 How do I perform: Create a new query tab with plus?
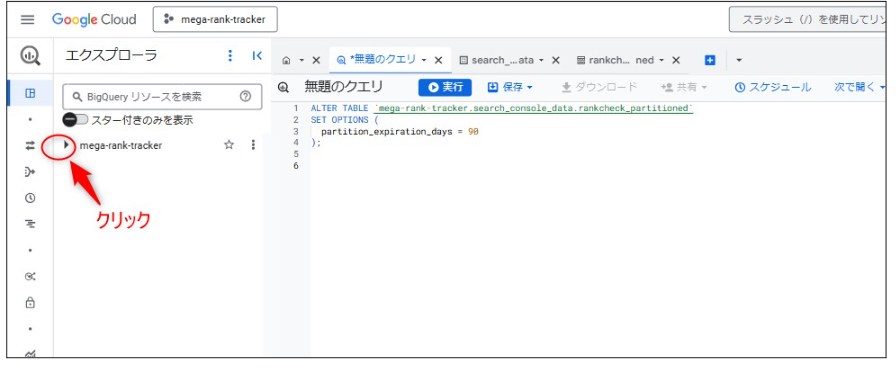[x=710, y=60]
